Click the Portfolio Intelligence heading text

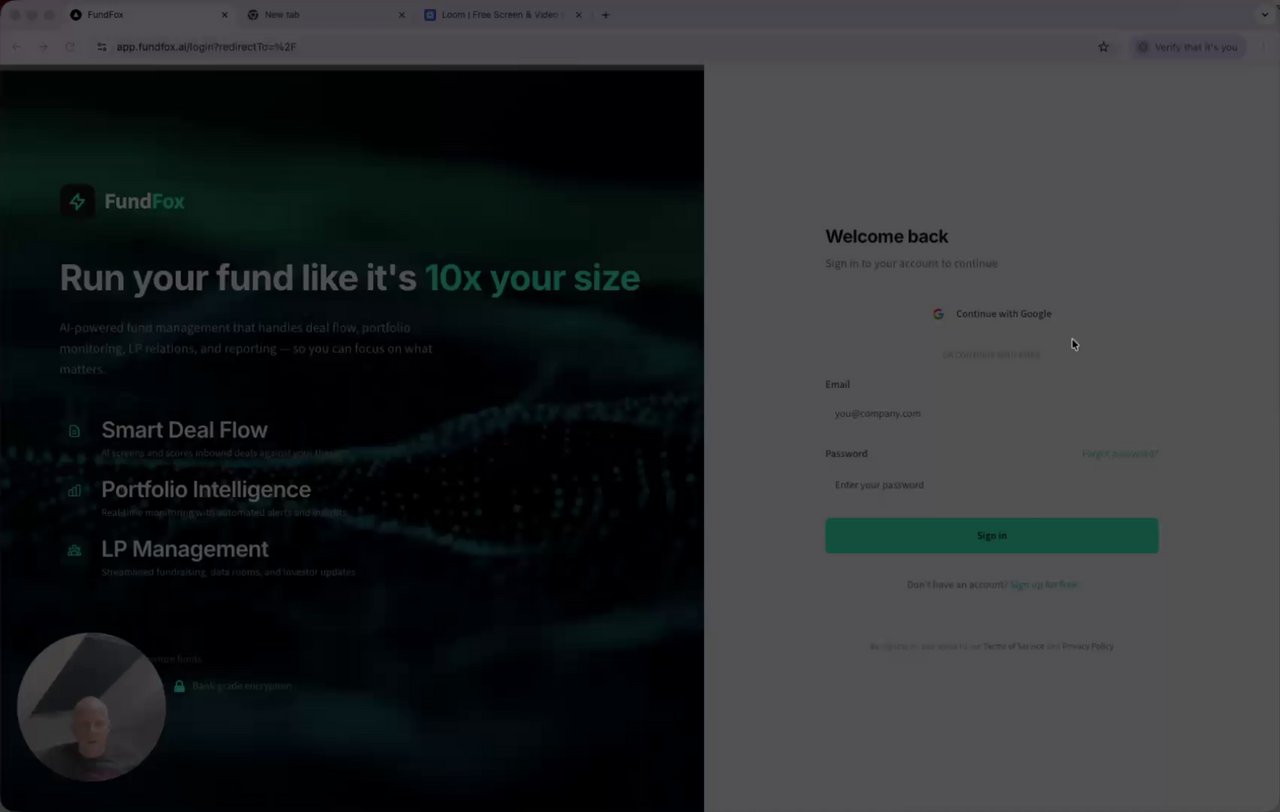pyautogui.click(x=206, y=490)
